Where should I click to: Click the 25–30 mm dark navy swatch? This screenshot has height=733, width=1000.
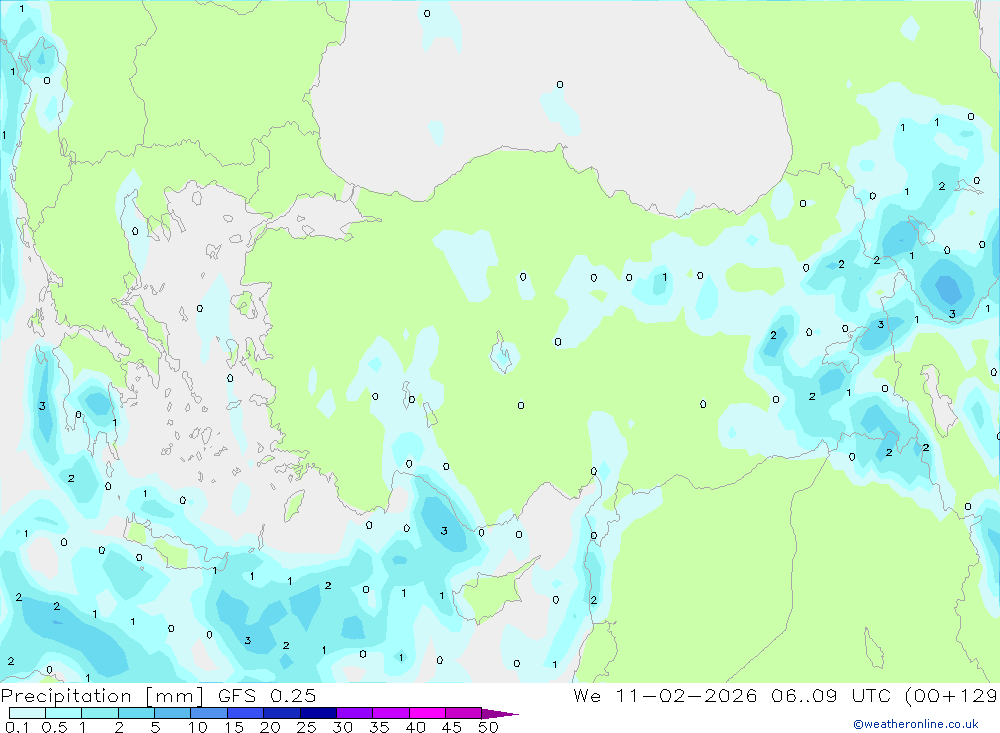(318, 713)
